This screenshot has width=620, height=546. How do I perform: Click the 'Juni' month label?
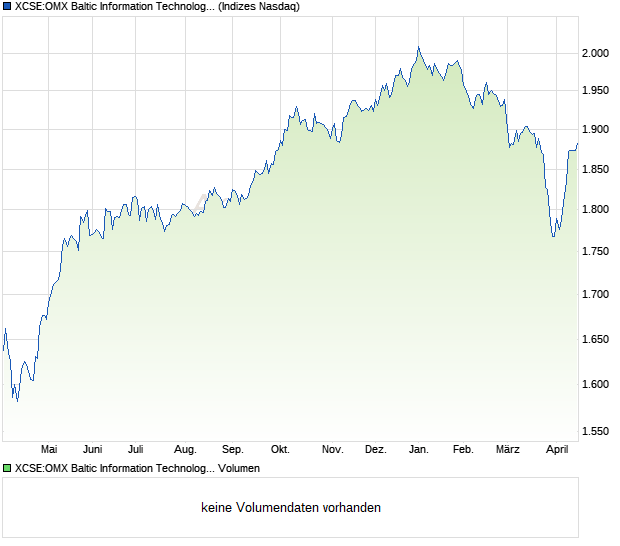click(x=93, y=450)
